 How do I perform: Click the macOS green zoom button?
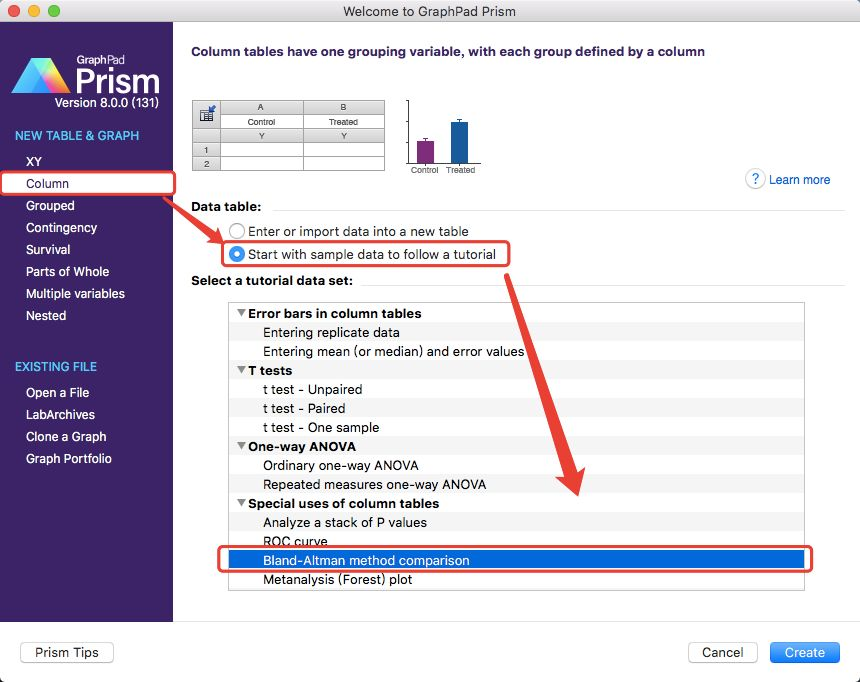54,11
